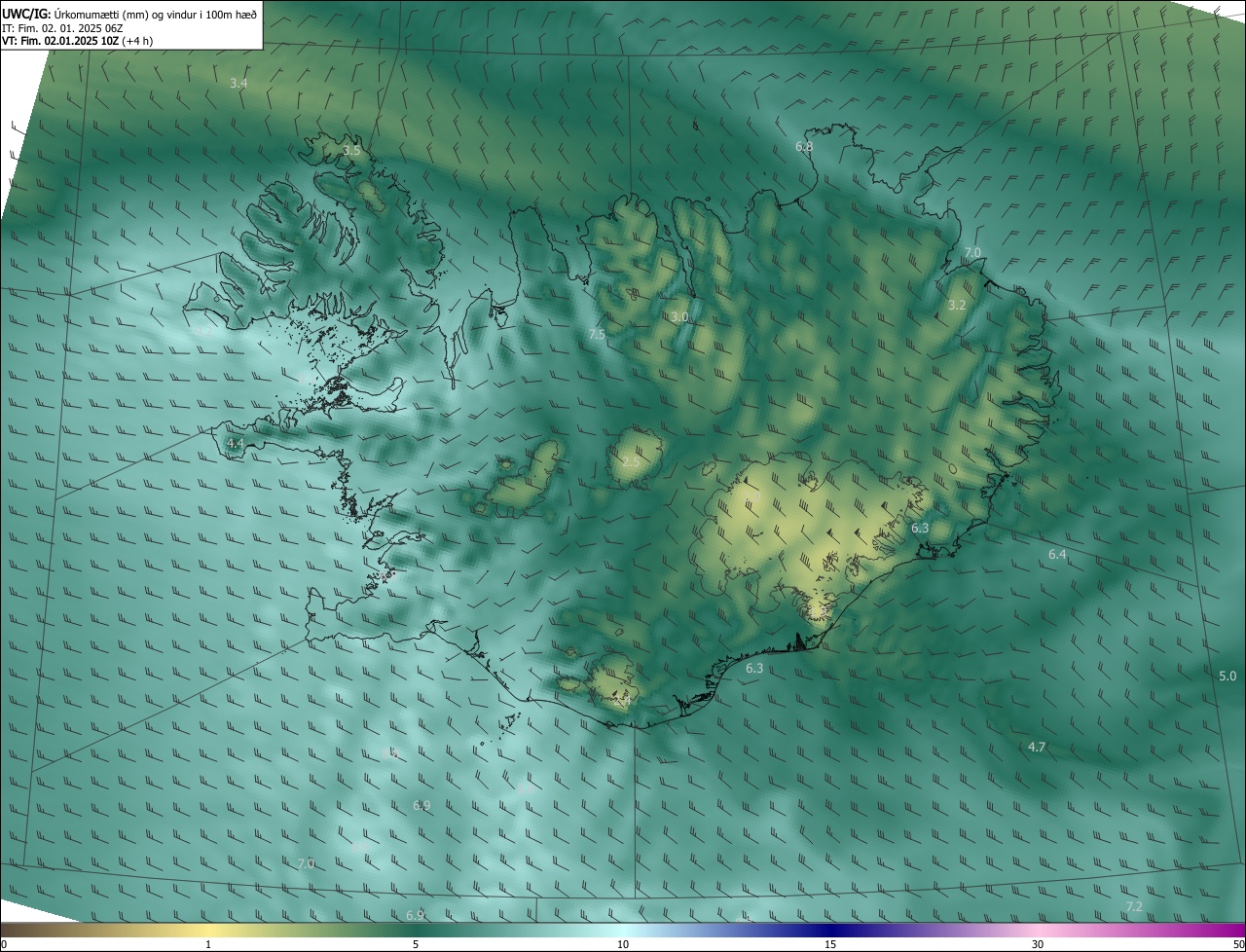Click the 4.4 value label on the map
The width and height of the screenshot is (1246, 952).
235,443
